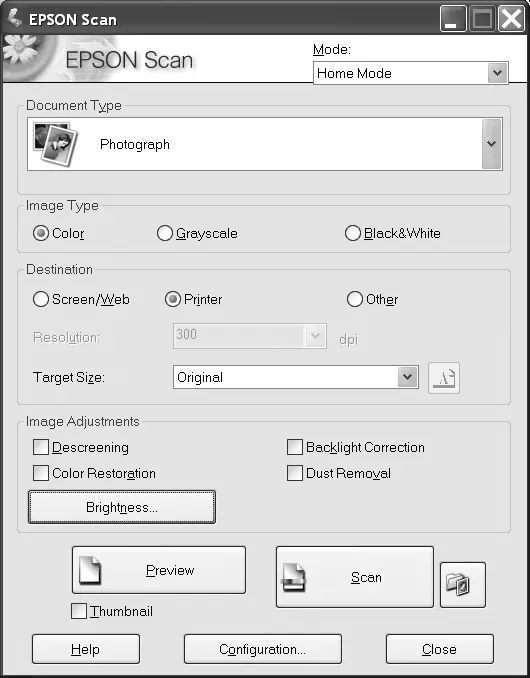Click the Close button at bottom
Viewport: 530px width, 678px height.
point(440,649)
